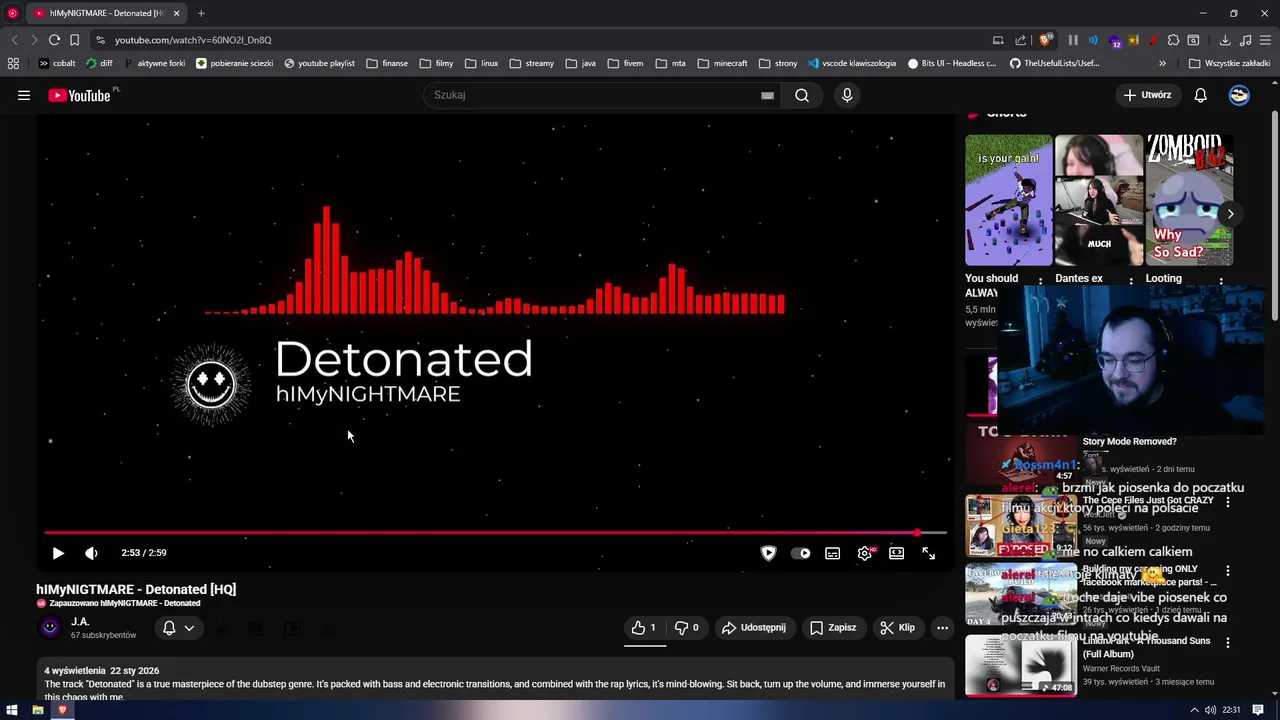Open the J.A. channel avatar
Viewport: 1280px width, 720px height.
(50, 628)
